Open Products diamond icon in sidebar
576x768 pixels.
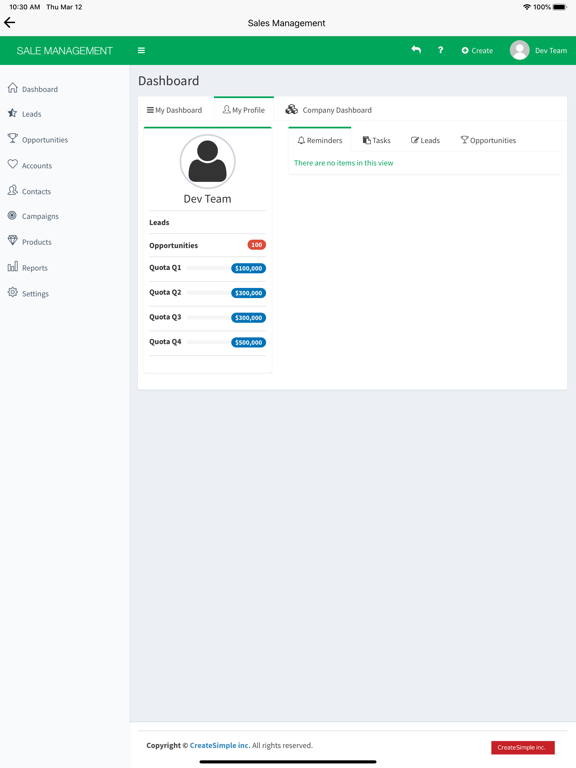click(13, 240)
